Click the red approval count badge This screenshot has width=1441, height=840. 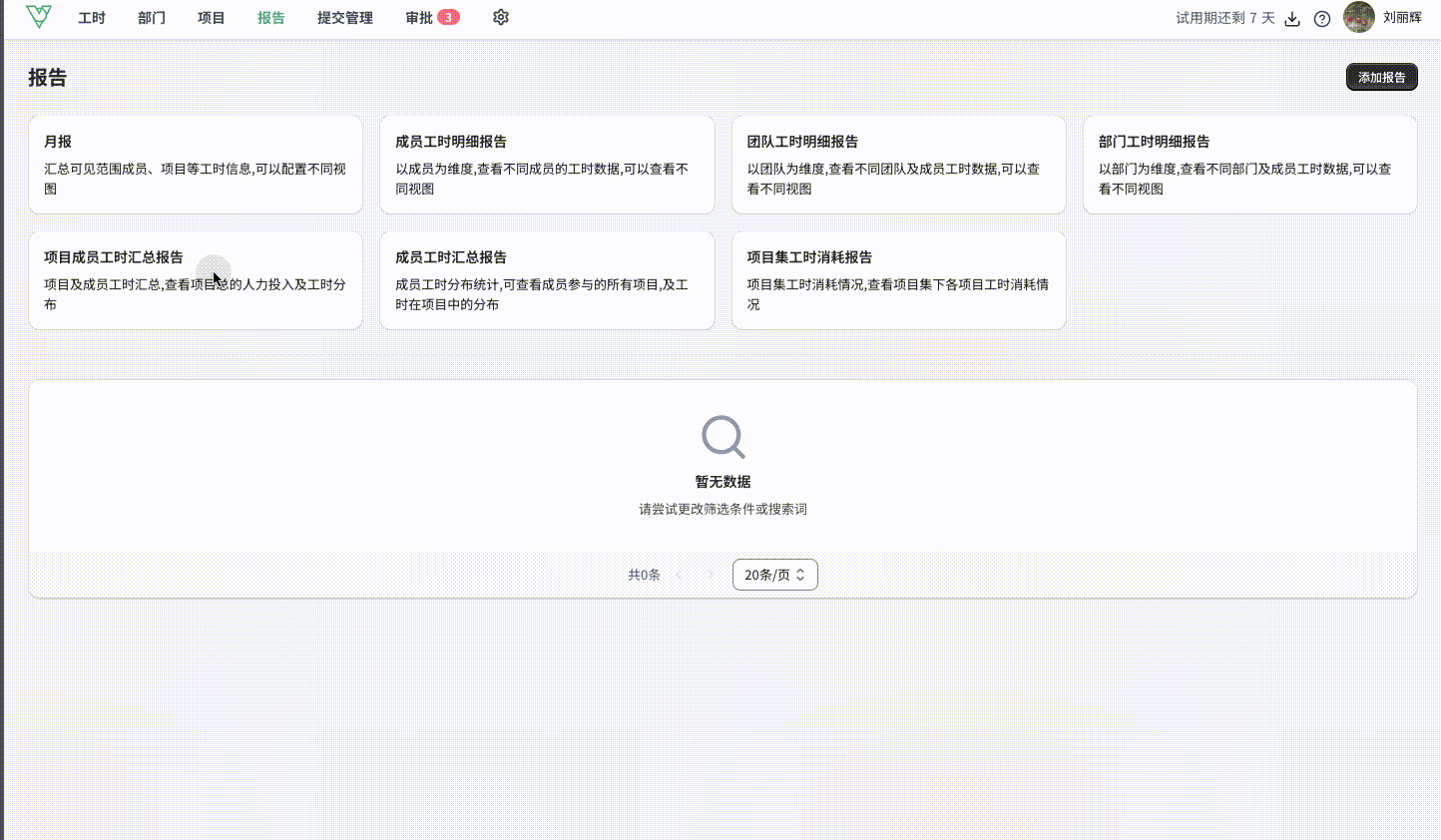coord(448,17)
